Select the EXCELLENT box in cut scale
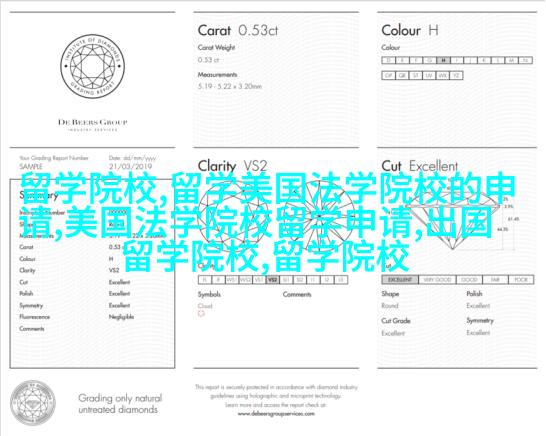Image resolution: width=546 pixels, height=436 pixels. pos(400,280)
